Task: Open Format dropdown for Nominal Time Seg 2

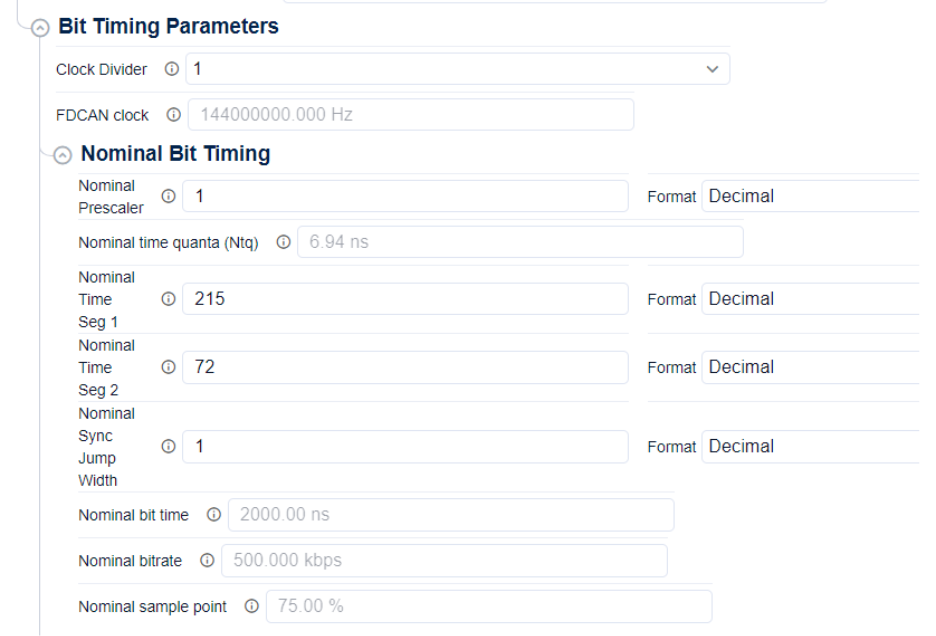Action: point(812,367)
